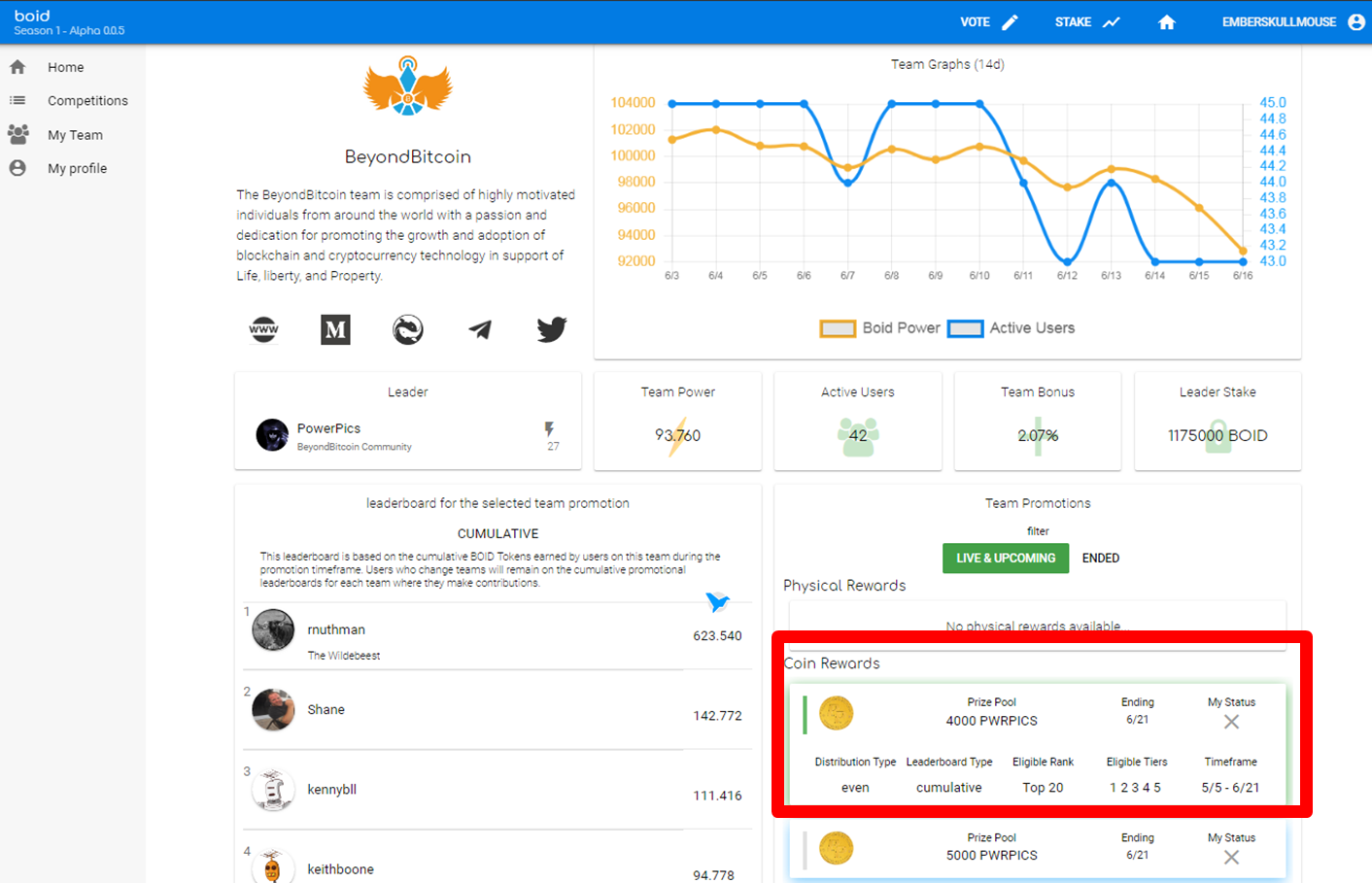Click the 5/5 - 6/21 timeframe value
This screenshot has width=1372, height=883.
click(1230, 788)
